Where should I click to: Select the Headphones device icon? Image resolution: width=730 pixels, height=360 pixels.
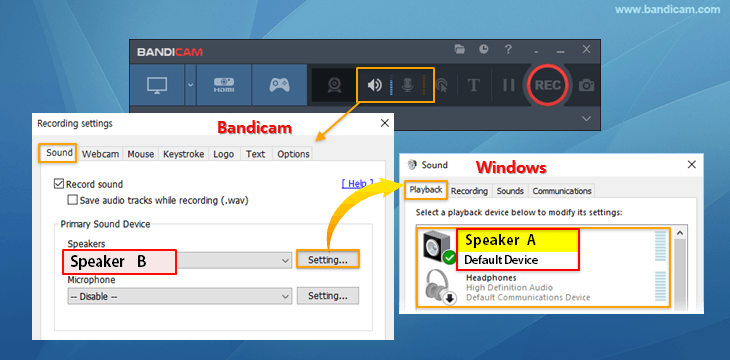pyautogui.click(x=439, y=288)
